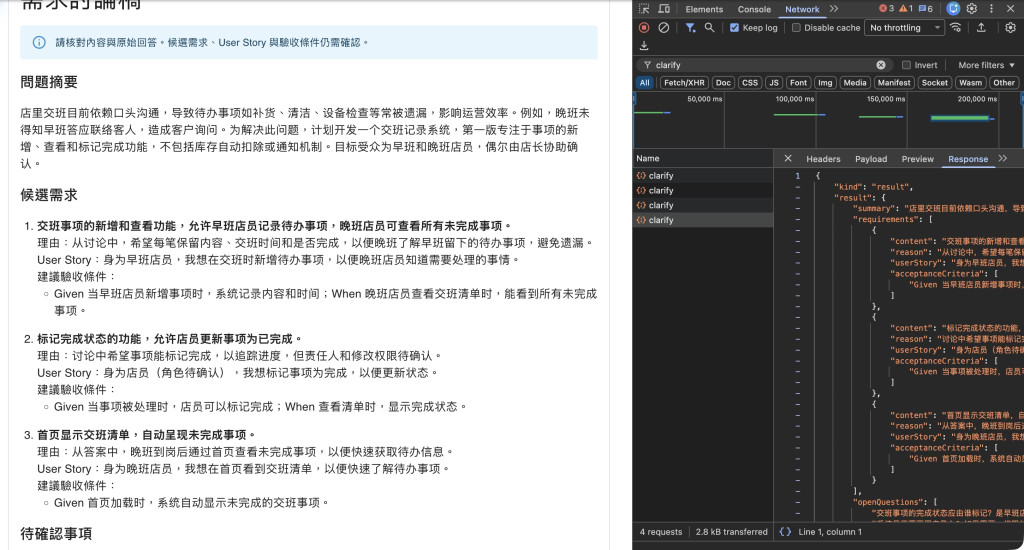Click the 待確認事項 heading
The height and width of the screenshot is (550, 1024).
(56, 534)
